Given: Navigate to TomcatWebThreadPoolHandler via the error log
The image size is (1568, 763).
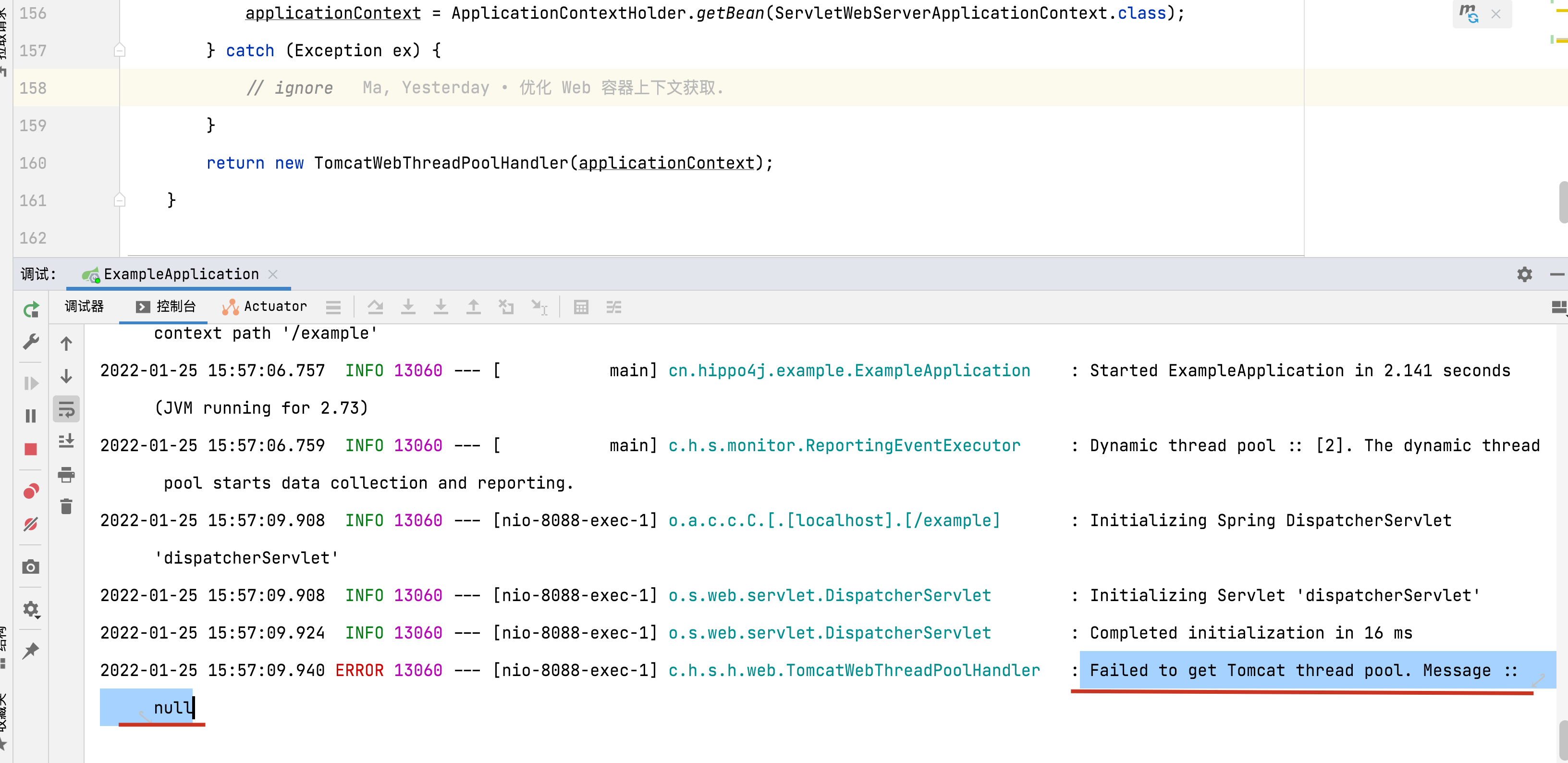Looking at the screenshot, I should (x=852, y=670).
